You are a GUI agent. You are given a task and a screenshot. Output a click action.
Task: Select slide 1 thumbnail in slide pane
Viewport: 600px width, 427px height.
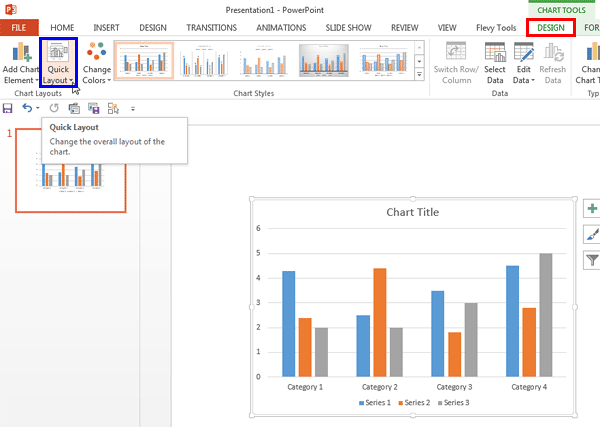71,171
